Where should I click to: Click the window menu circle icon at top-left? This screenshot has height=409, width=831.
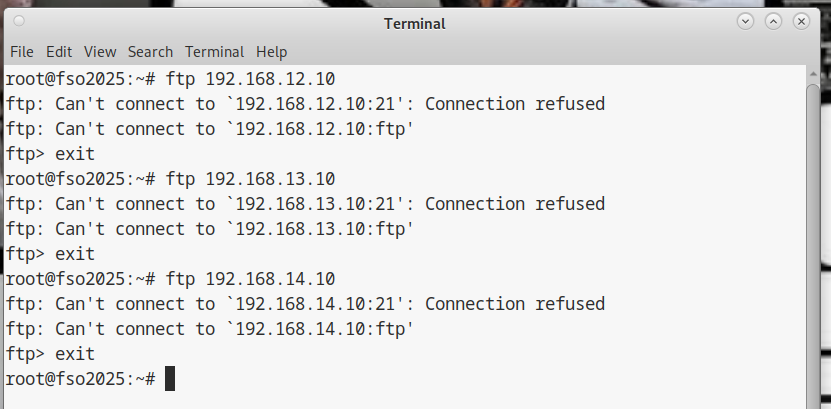tap(20, 21)
